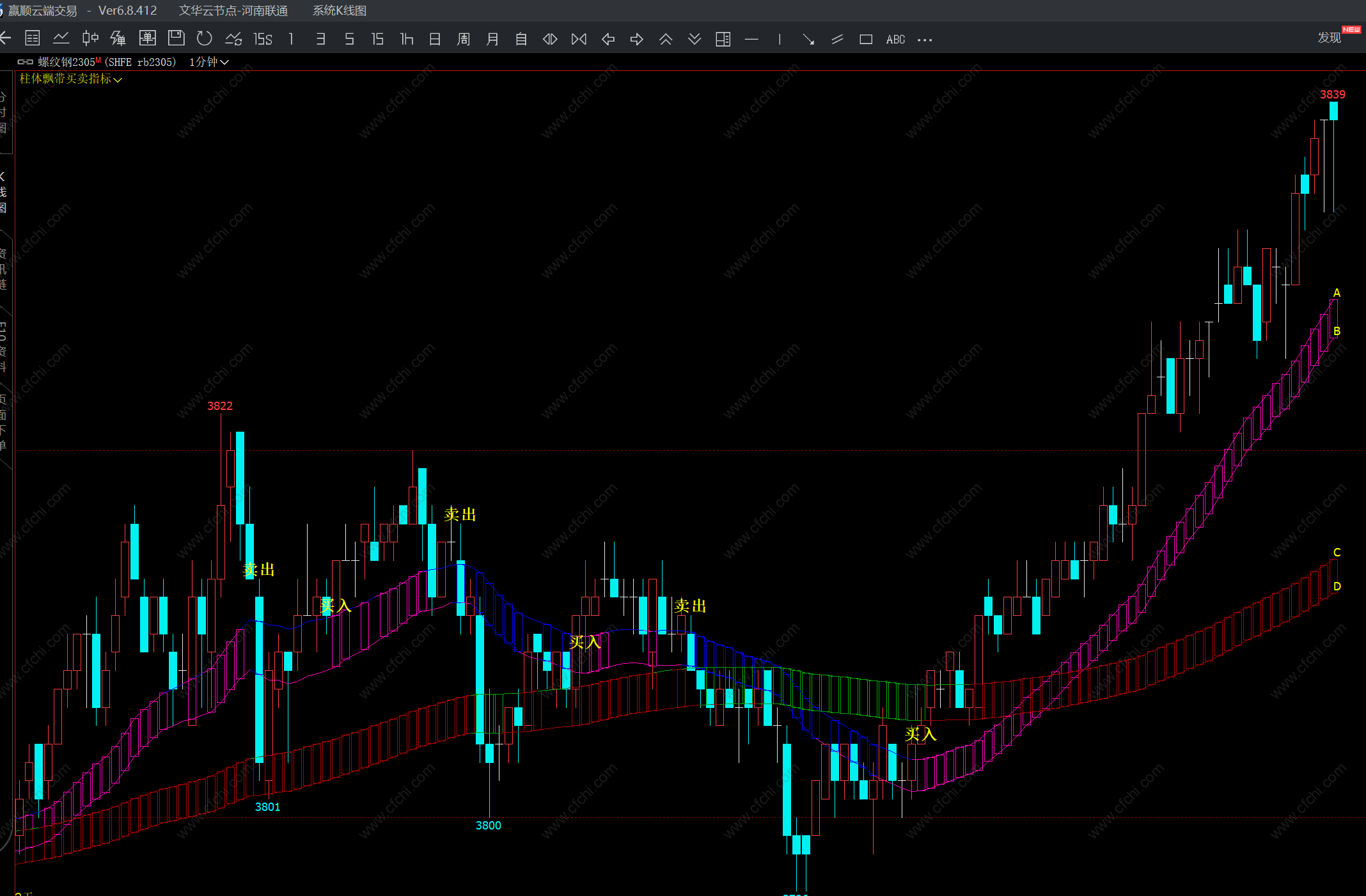The width and height of the screenshot is (1366, 896).
Task: Switch chart to 15-minute period
Action: (377, 40)
